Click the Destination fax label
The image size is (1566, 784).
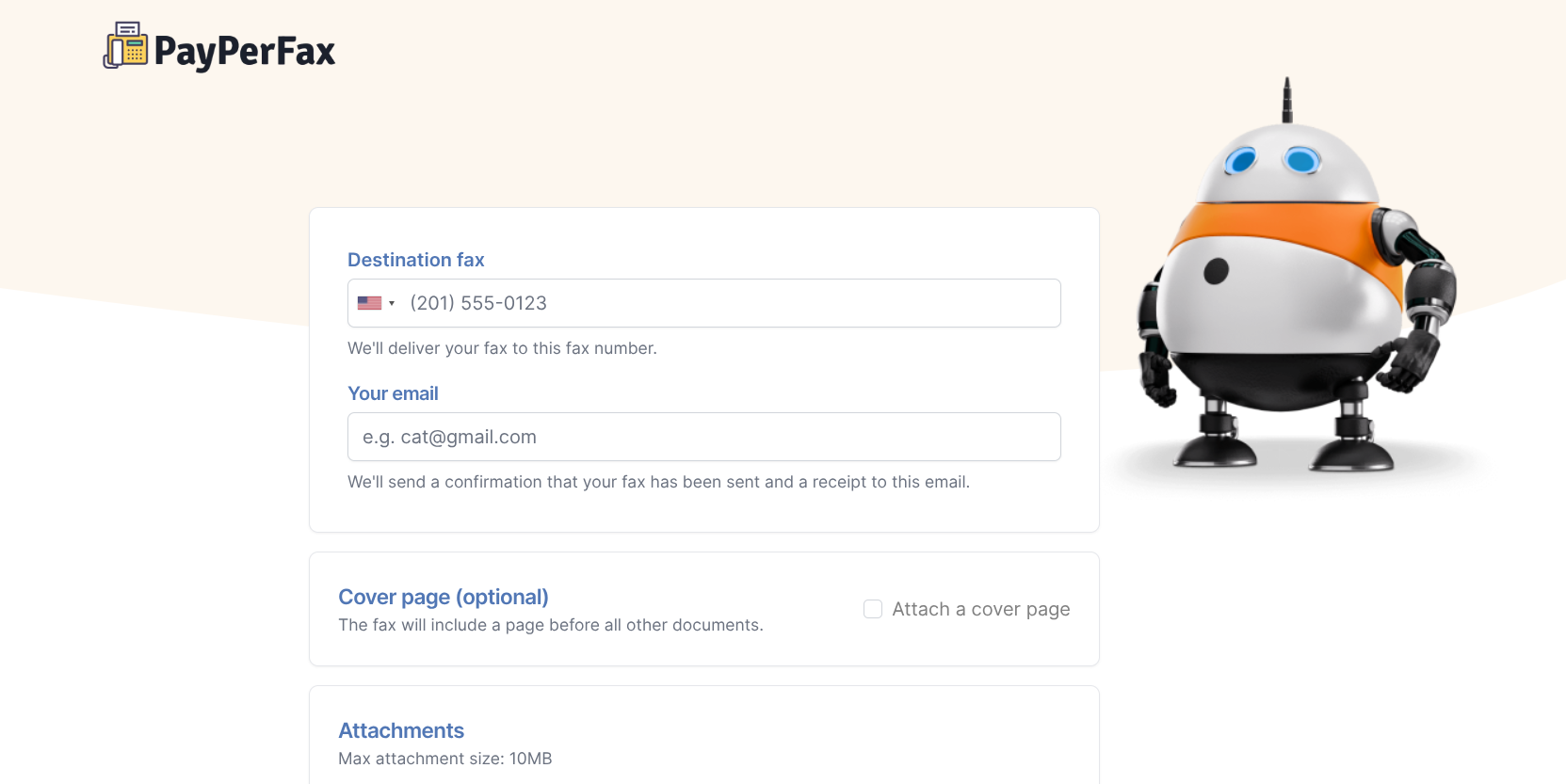tap(416, 260)
